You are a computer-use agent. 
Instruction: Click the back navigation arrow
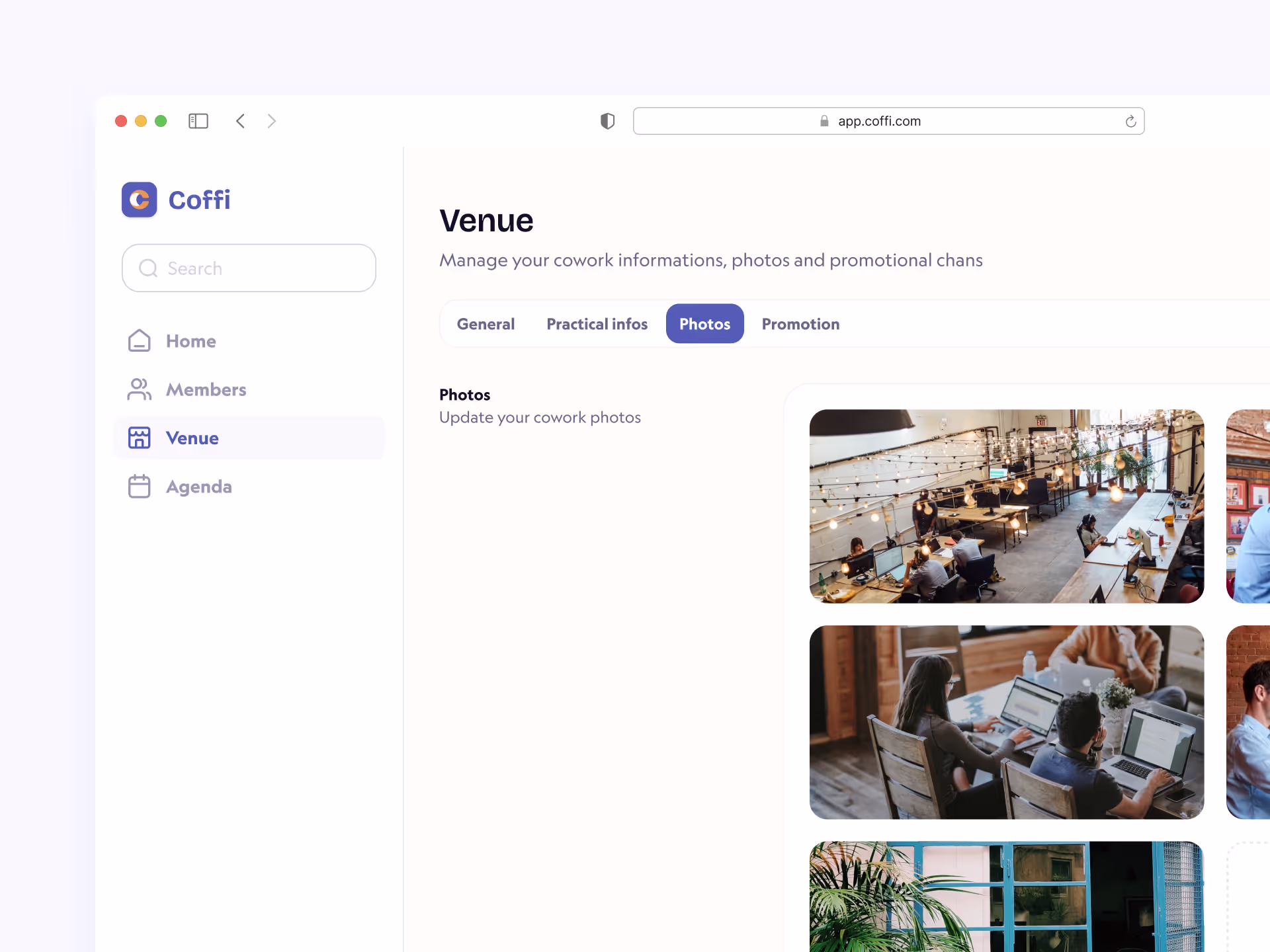[240, 121]
